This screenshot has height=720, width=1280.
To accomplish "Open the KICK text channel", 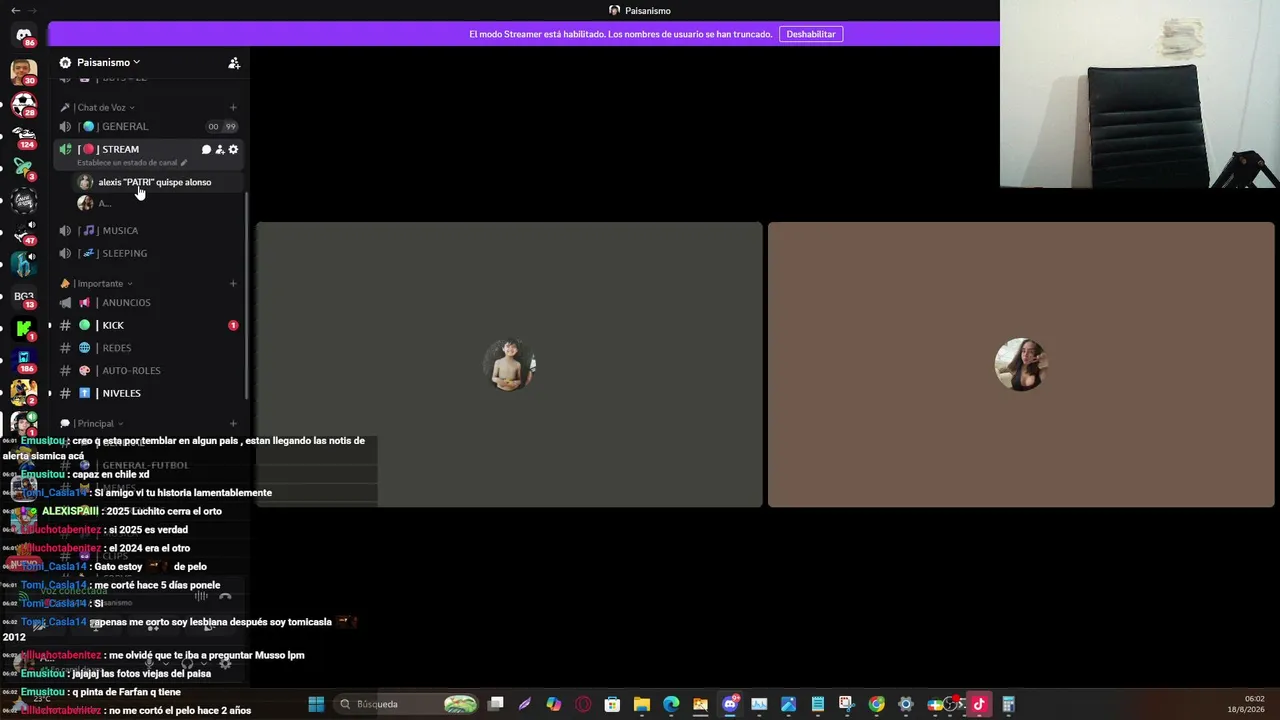I will (147, 326).
